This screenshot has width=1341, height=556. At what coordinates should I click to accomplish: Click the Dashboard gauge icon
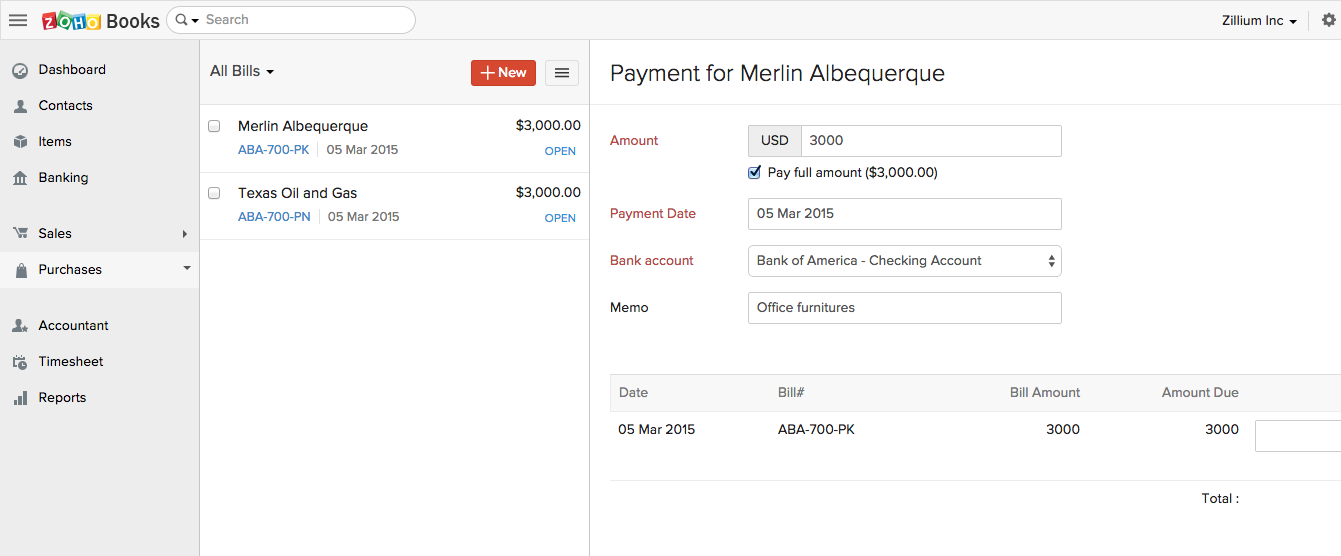(x=20, y=70)
